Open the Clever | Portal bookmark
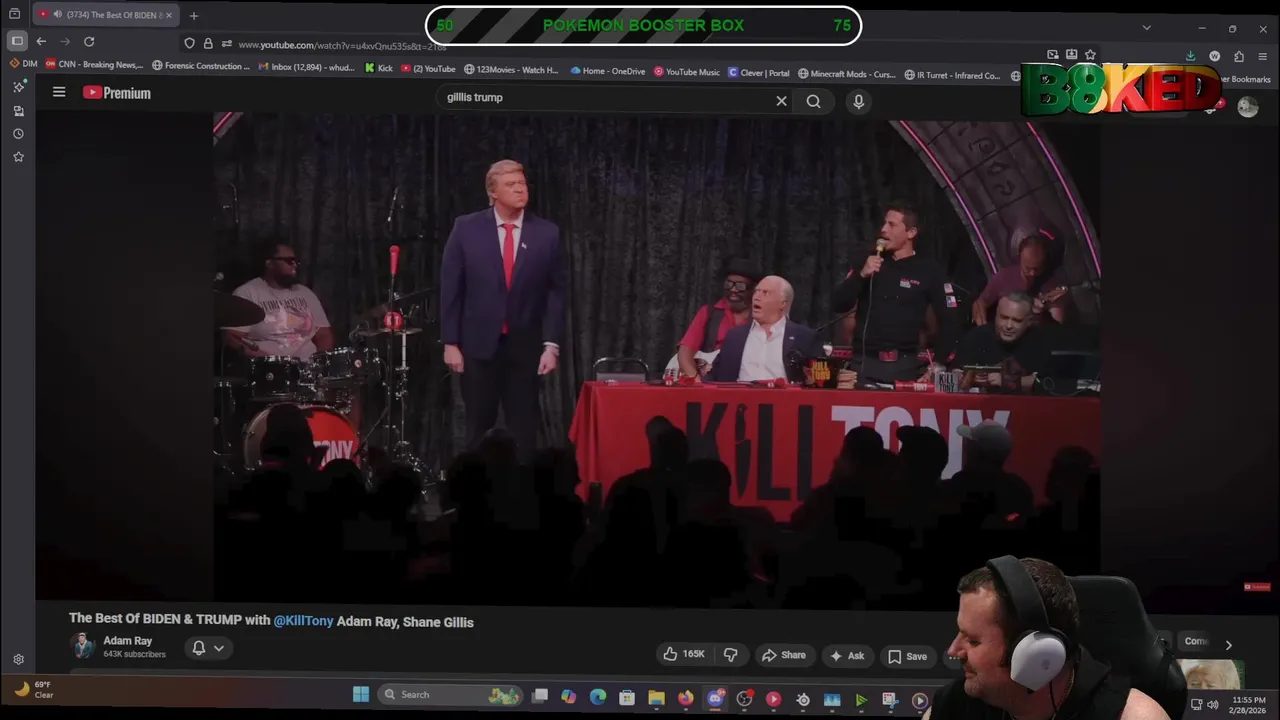The image size is (1280, 720). [759, 73]
